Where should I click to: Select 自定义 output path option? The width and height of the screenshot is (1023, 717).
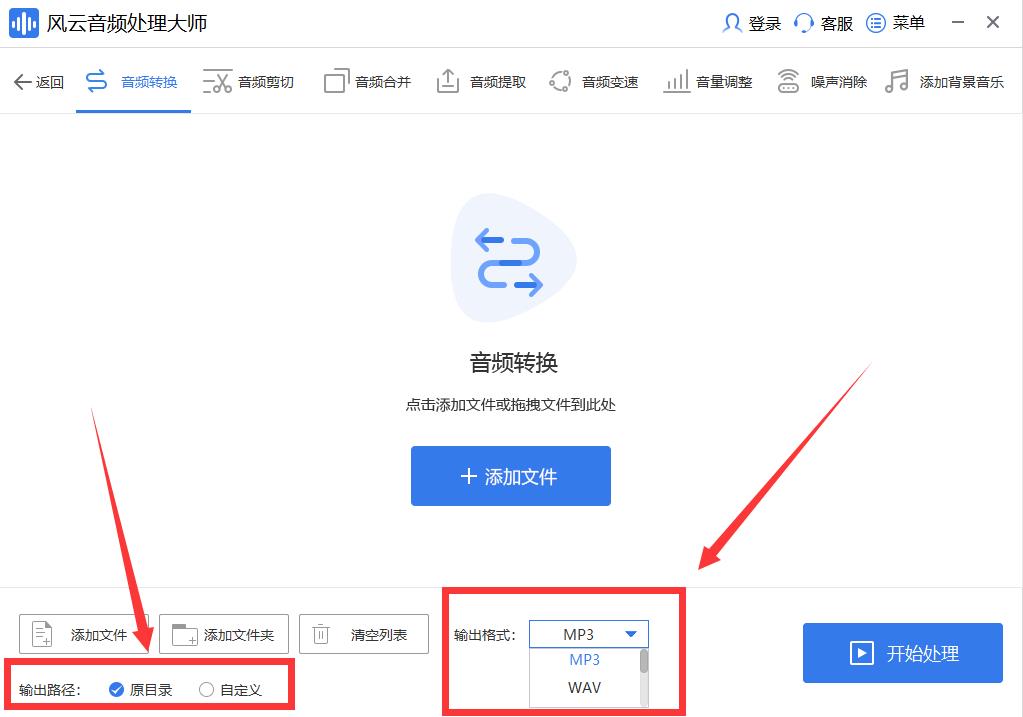(x=207, y=689)
